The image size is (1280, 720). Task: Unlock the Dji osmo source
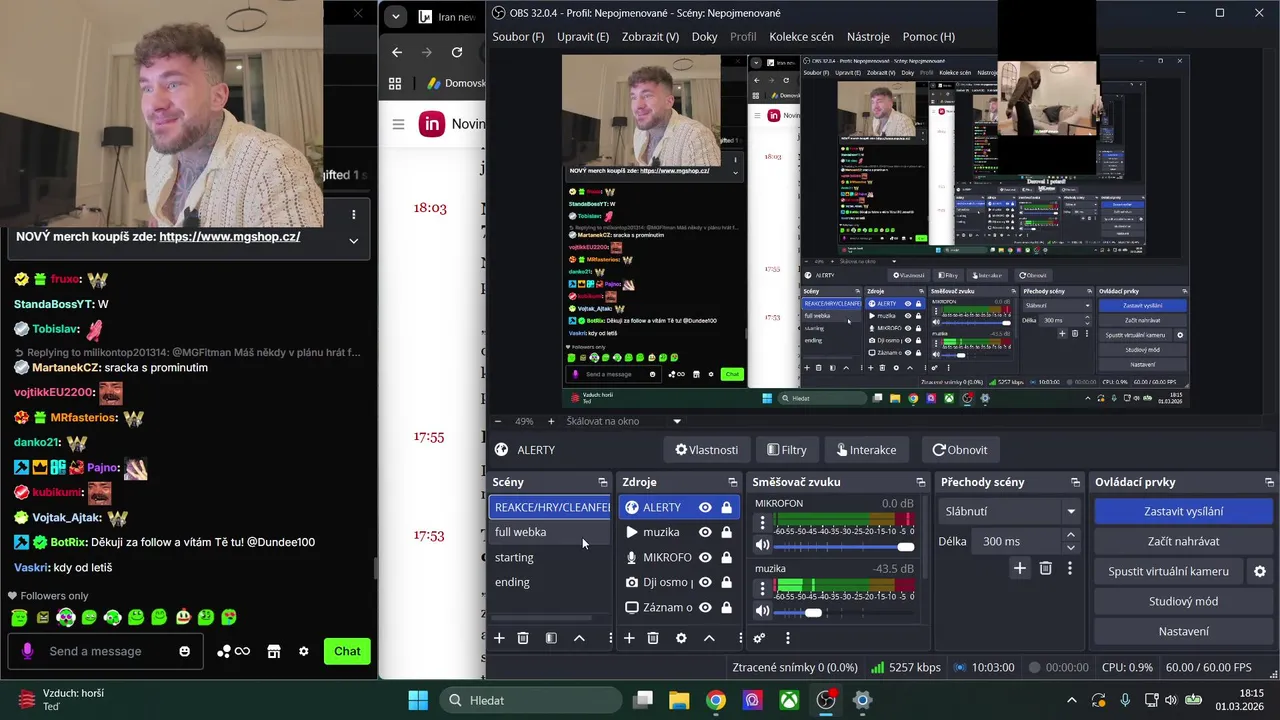point(726,582)
